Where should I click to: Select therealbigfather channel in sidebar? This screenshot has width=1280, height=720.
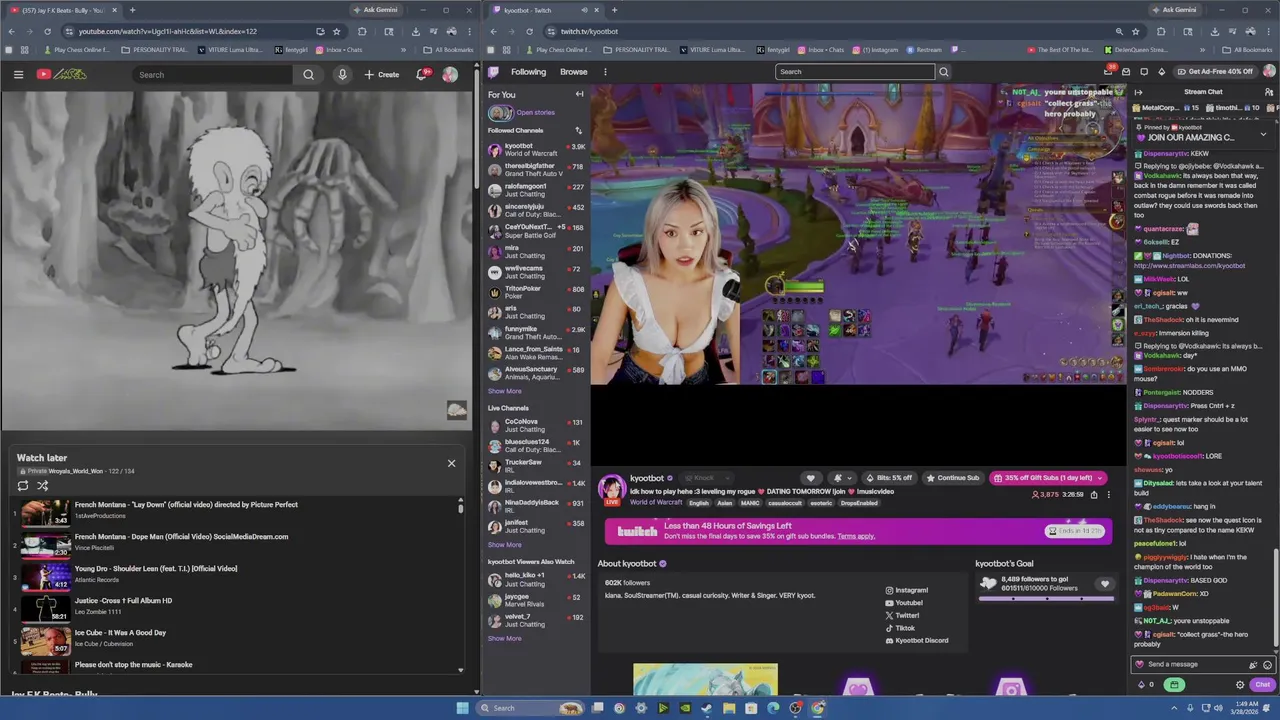point(536,170)
